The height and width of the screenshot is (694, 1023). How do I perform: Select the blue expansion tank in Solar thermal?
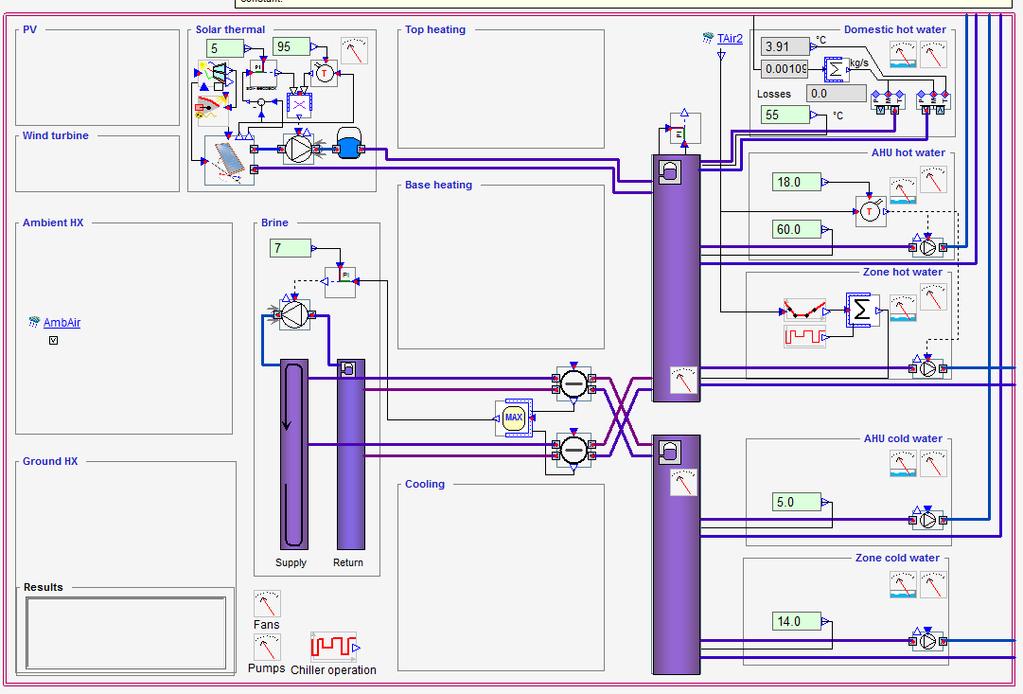(349, 143)
